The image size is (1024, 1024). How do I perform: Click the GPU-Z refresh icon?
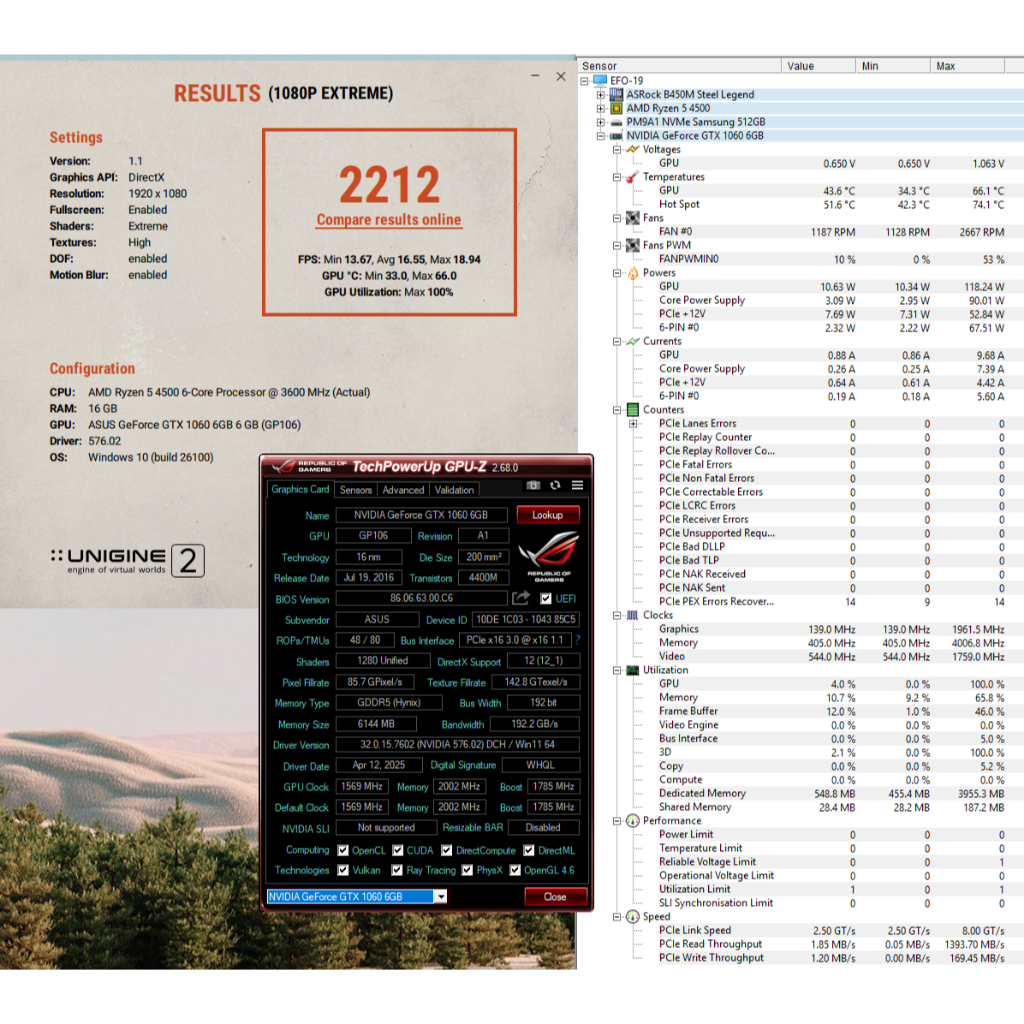tap(555, 486)
